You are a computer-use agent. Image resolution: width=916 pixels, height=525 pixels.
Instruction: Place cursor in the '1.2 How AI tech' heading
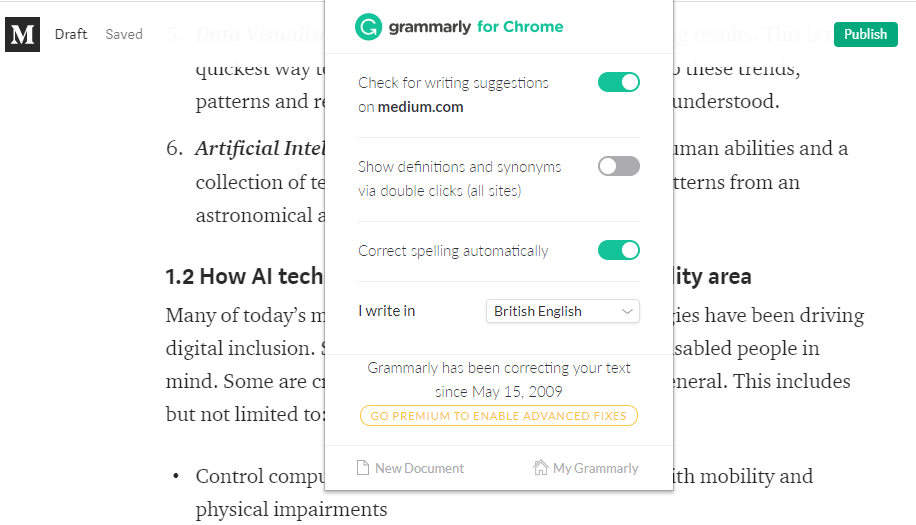(x=244, y=277)
